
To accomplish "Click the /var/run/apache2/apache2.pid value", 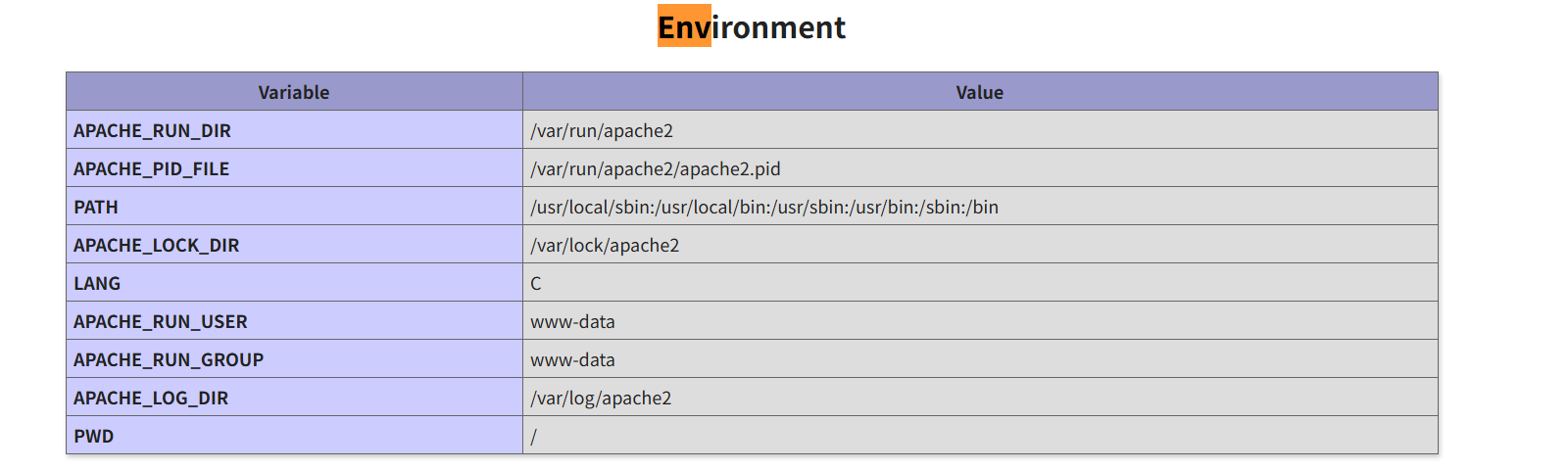I will point(656,168).
